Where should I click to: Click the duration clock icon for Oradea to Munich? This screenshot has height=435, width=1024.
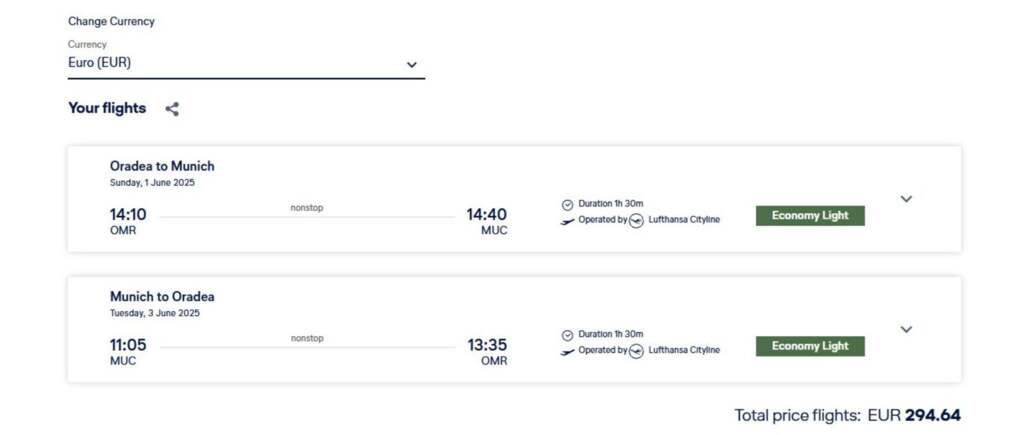(568, 204)
